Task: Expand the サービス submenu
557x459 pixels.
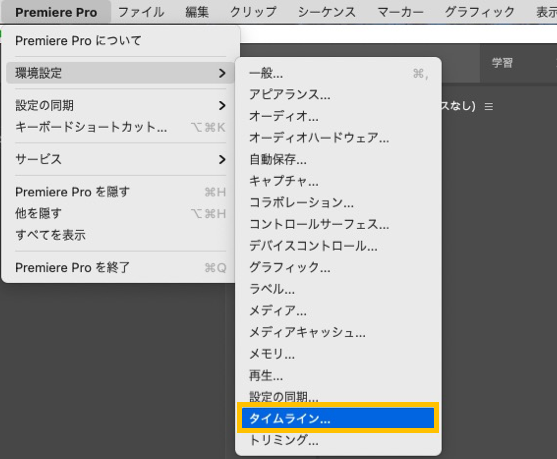Action: click(120, 159)
